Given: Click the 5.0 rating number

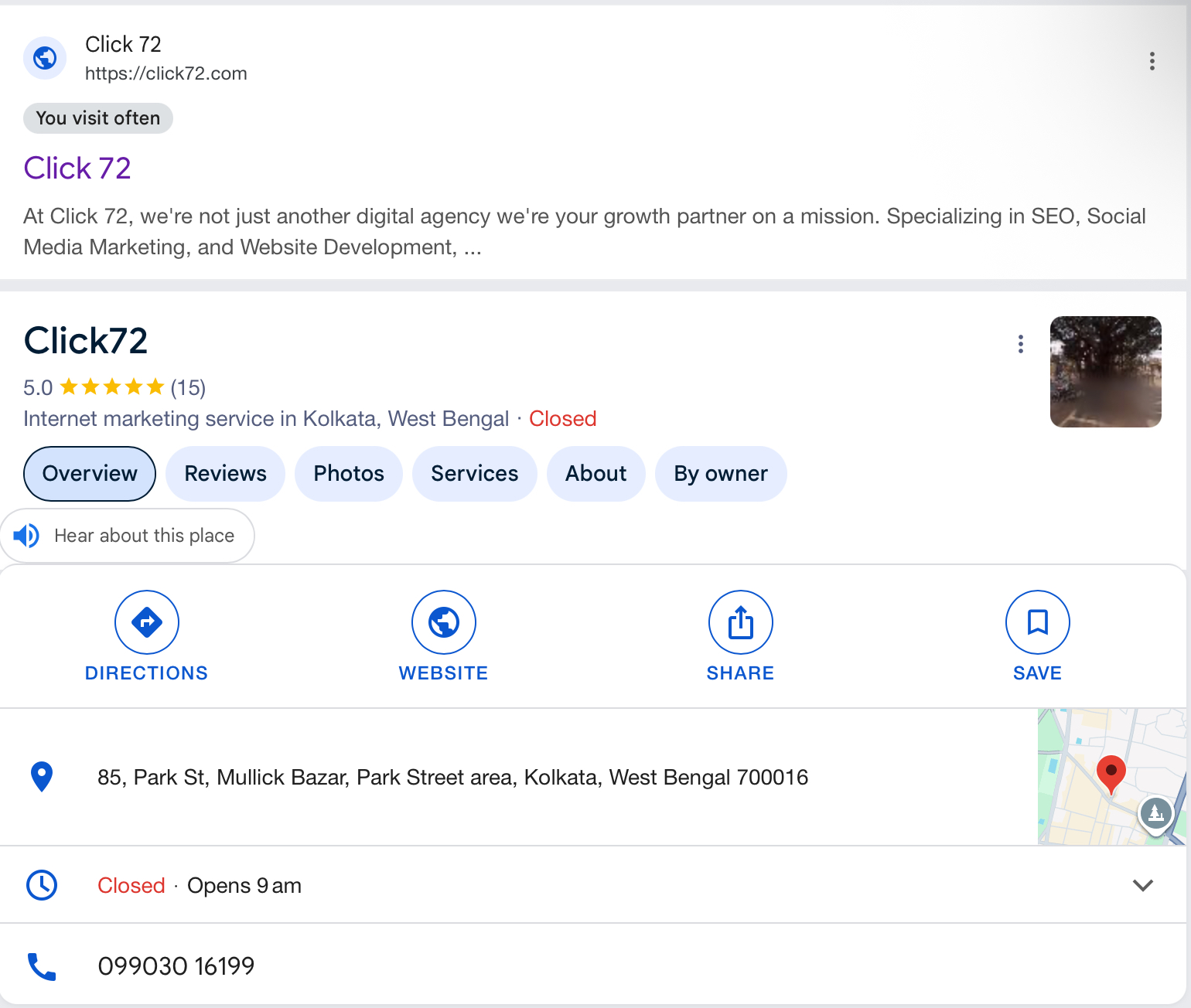Looking at the screenshot, I should click(x=38, y=387).
